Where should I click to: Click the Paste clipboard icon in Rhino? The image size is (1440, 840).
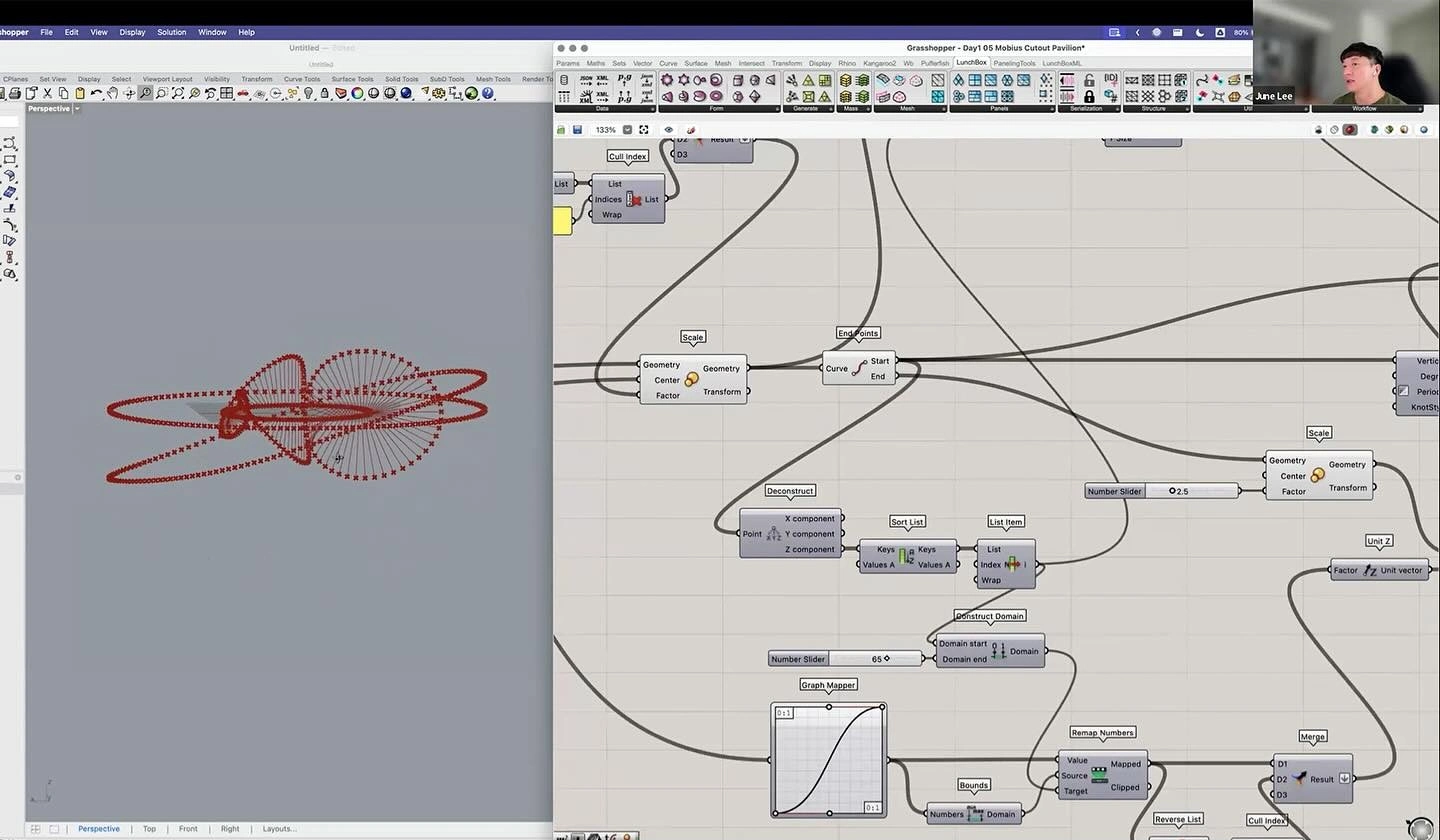(x=80, y=93)
